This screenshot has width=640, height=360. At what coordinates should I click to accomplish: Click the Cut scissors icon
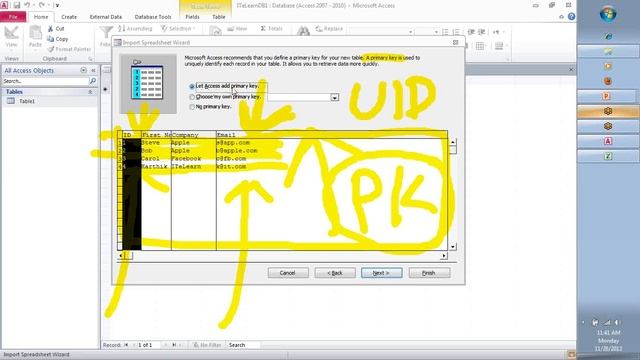point(51,29)
